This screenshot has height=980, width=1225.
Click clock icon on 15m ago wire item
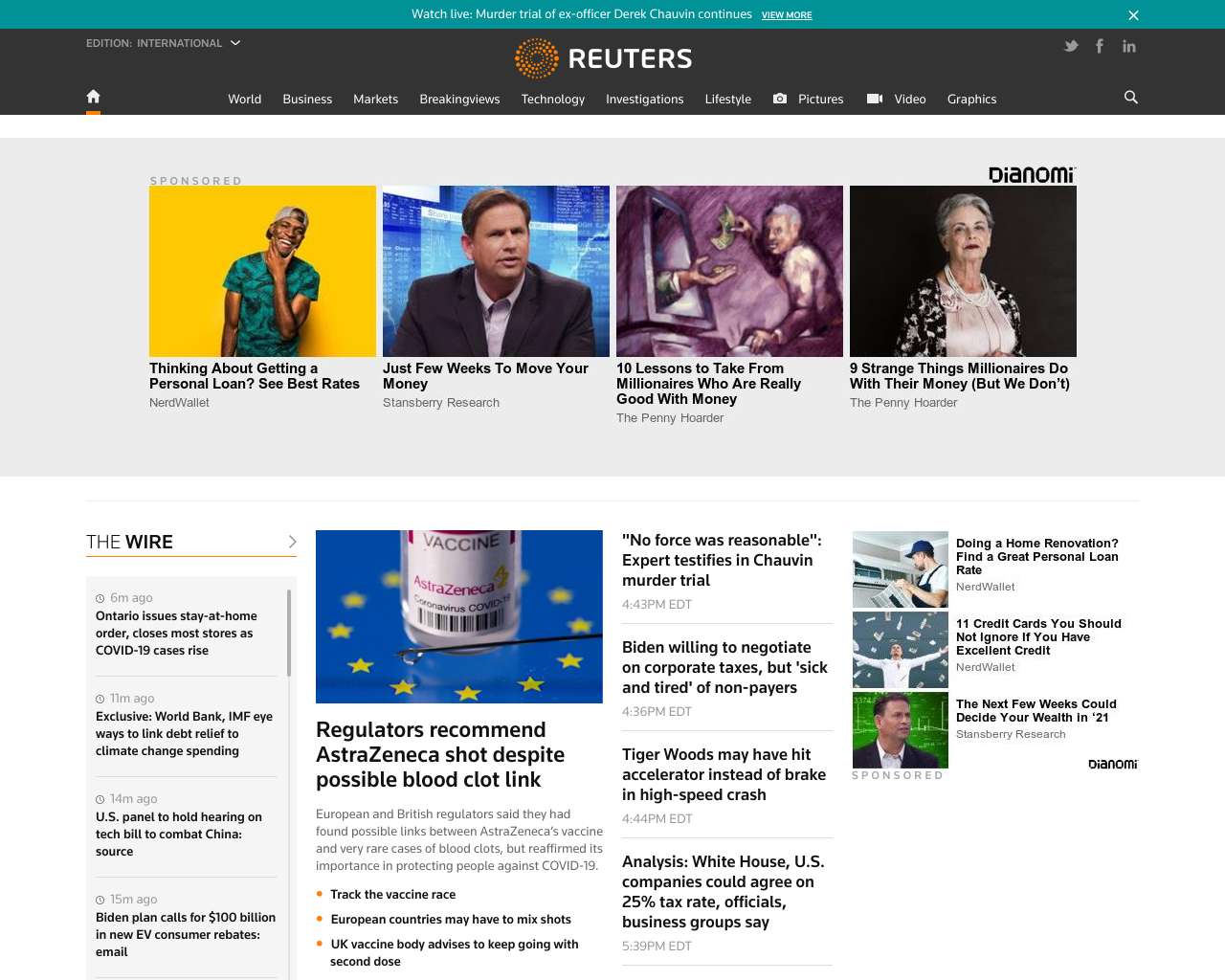coord(100,900)
